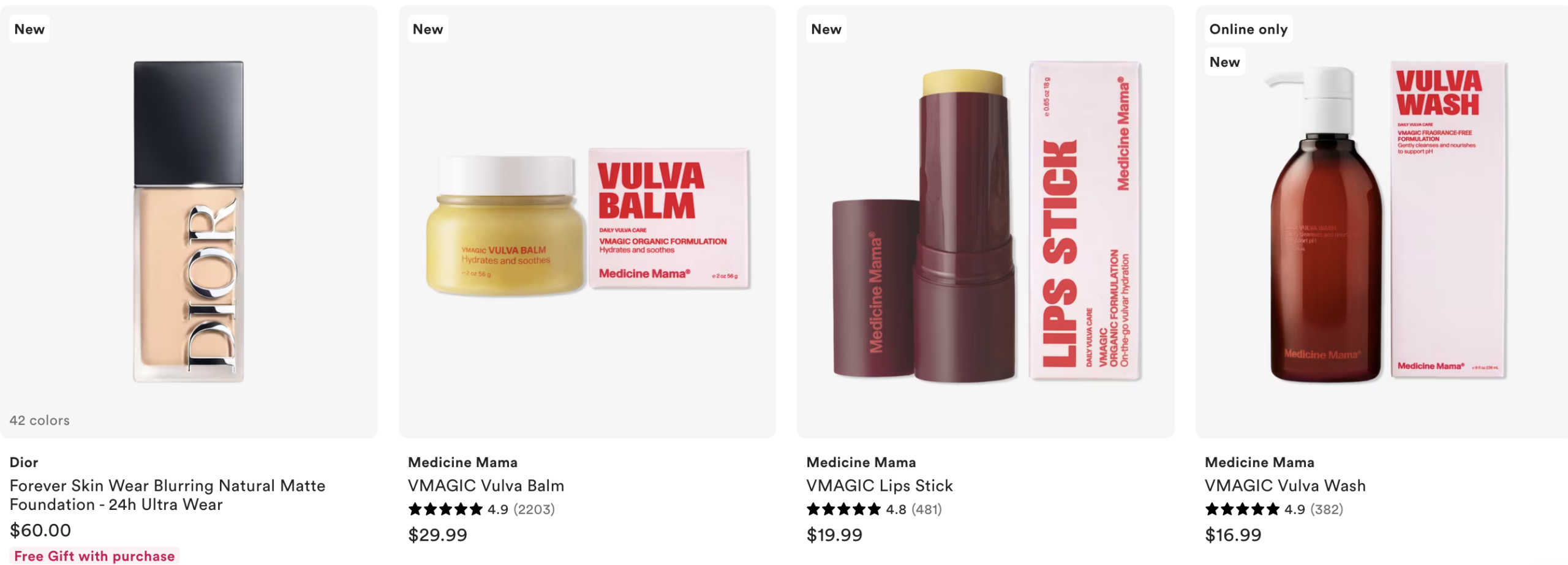Open the Vulva Wash bottle image
Image resolution: width=1568 pixels, height=565 pixels.
point(1385,222)
